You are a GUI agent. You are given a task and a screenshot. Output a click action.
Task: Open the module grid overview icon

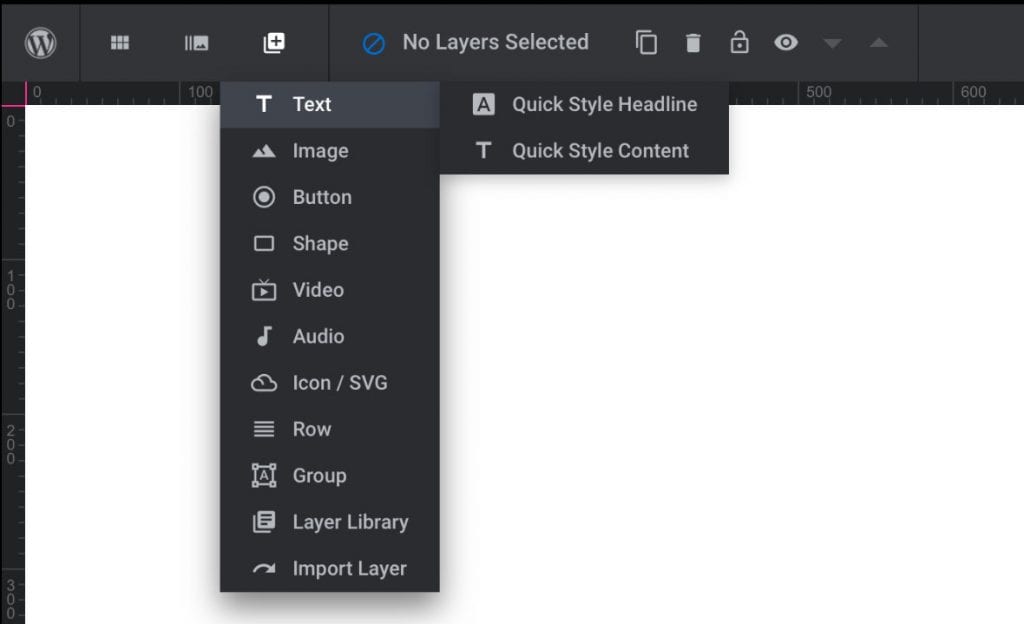click(x=120, y=43)
